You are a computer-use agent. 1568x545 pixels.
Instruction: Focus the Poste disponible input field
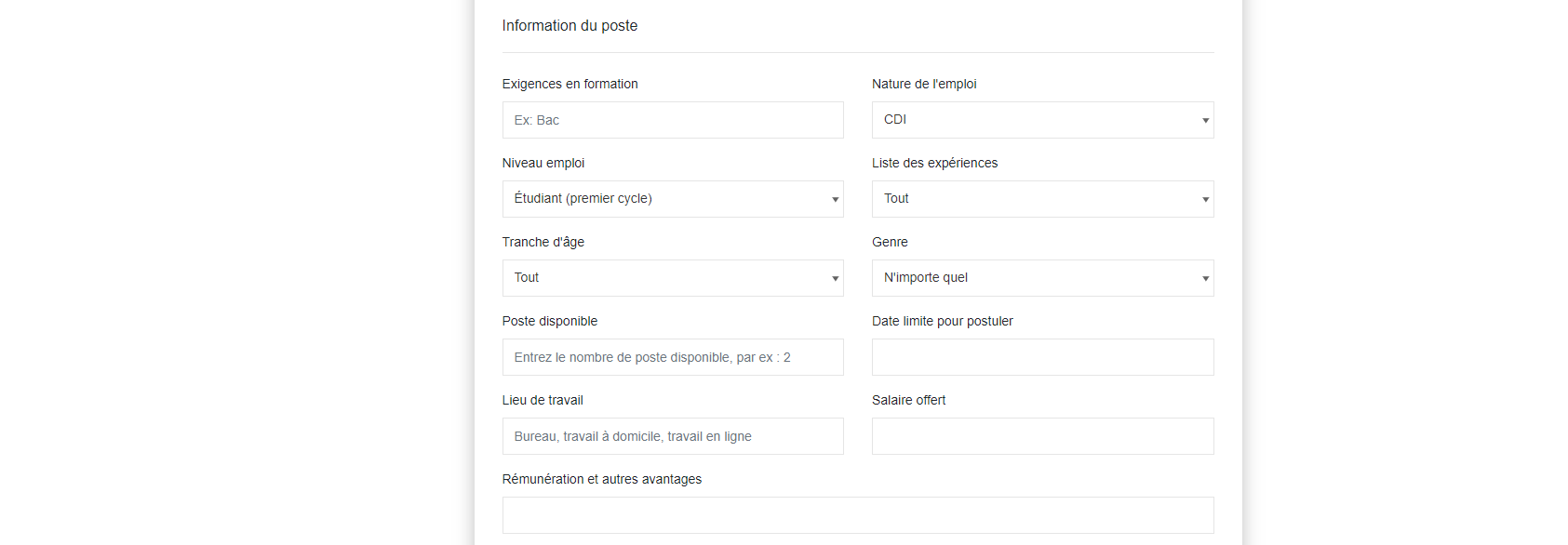pos(672,357)
